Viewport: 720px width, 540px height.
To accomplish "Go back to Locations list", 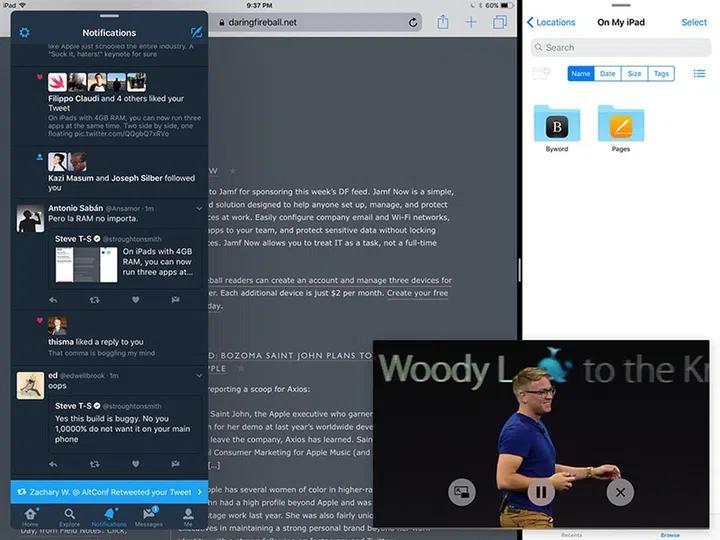I will [x=551, y=22].
